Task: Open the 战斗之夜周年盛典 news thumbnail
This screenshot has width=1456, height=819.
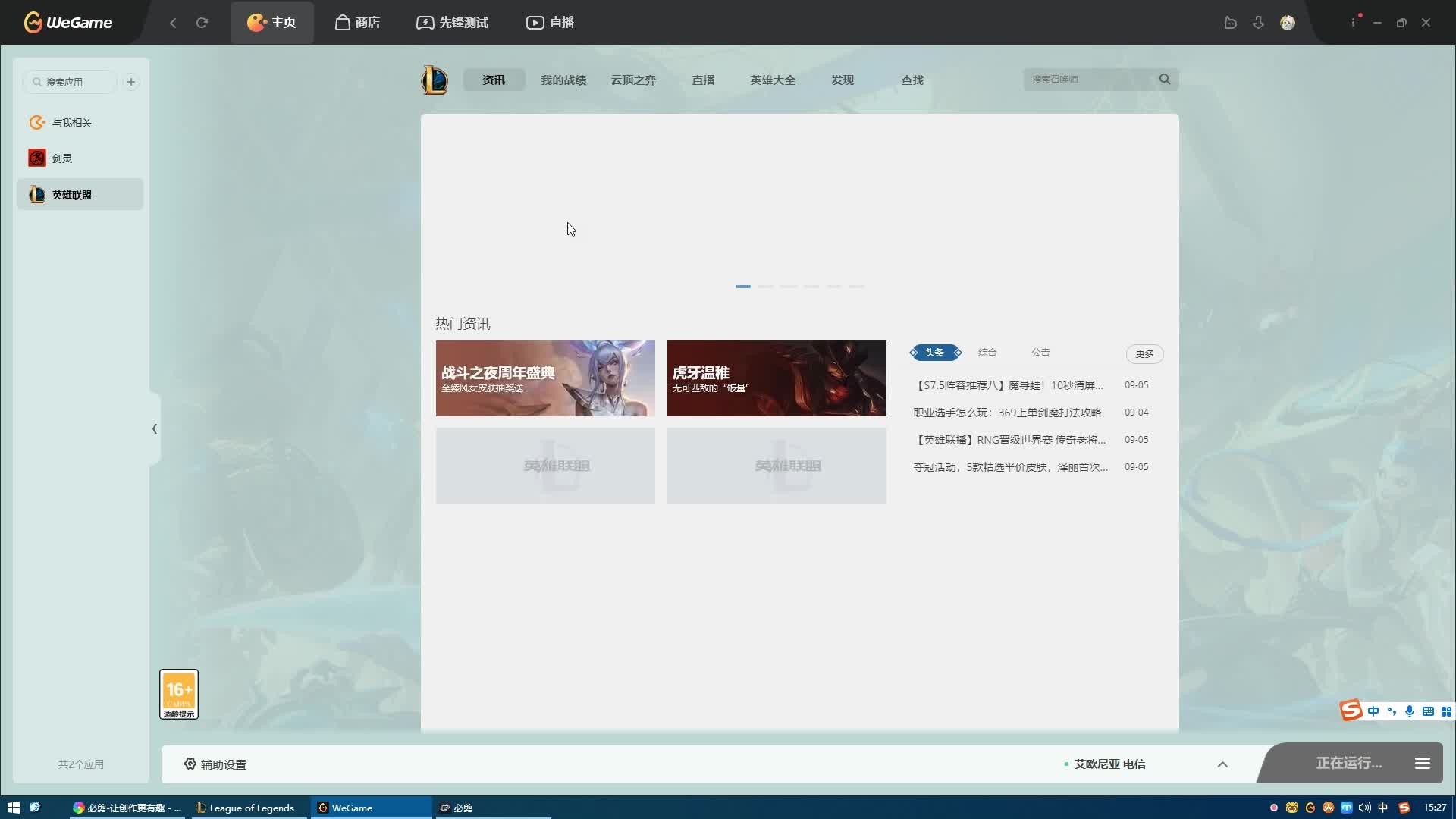Action: 545,378
